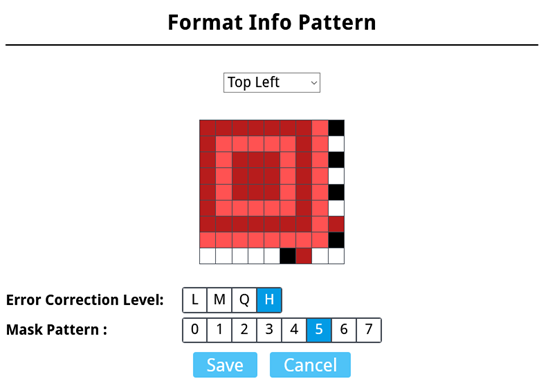
Task: Choose mask pattern 2
Action: click(244, 330)
